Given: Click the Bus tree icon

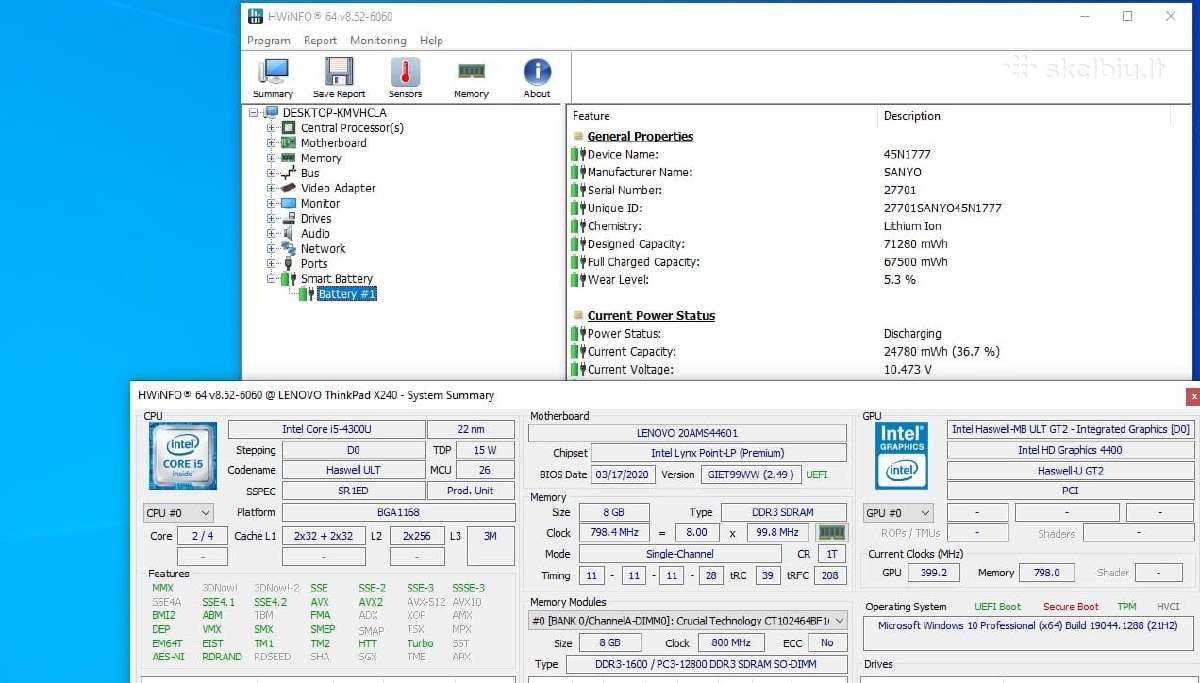Looking at the screenshot, I should coord(289,173).
